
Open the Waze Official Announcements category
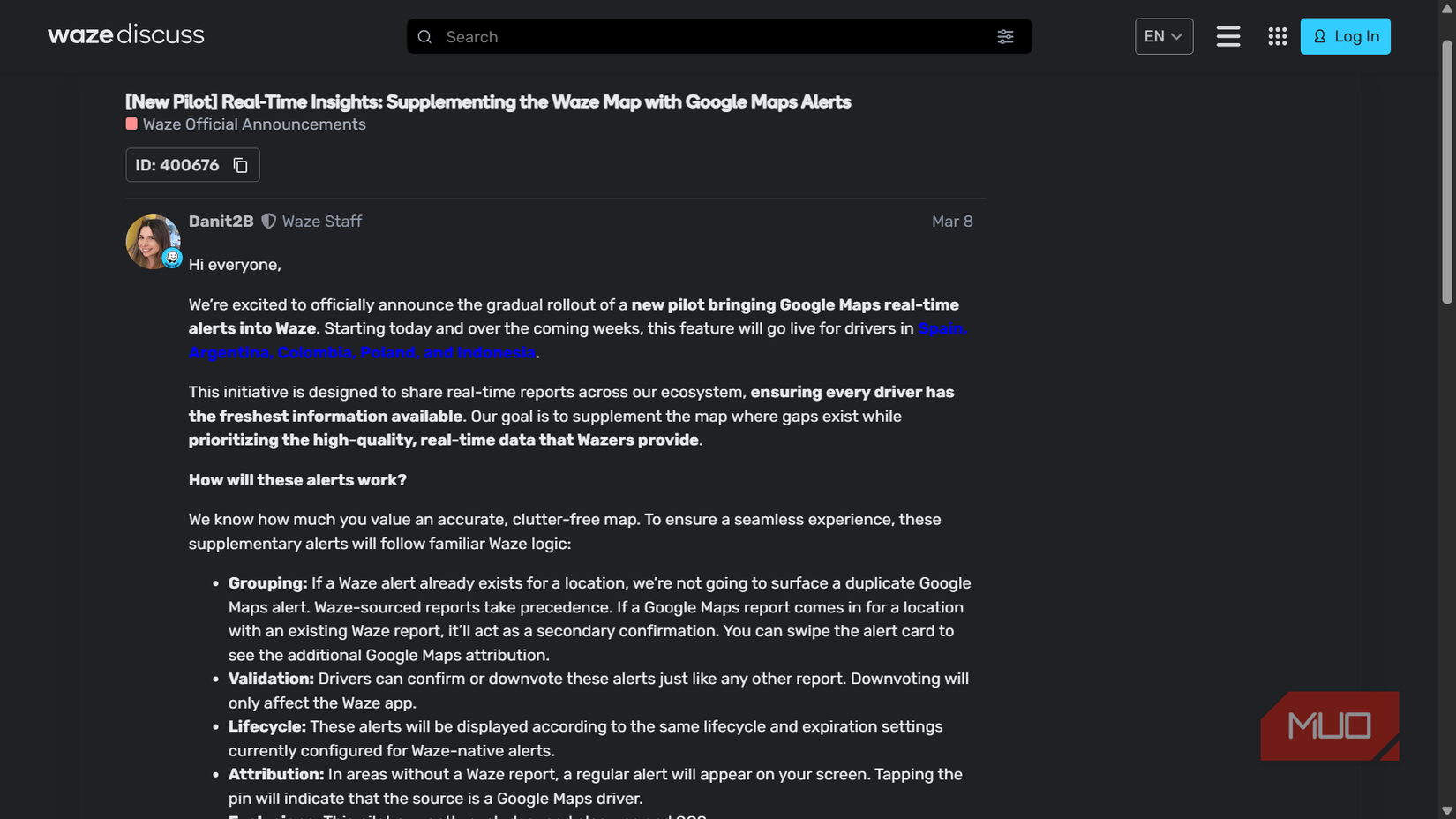(x=245, y=124)
